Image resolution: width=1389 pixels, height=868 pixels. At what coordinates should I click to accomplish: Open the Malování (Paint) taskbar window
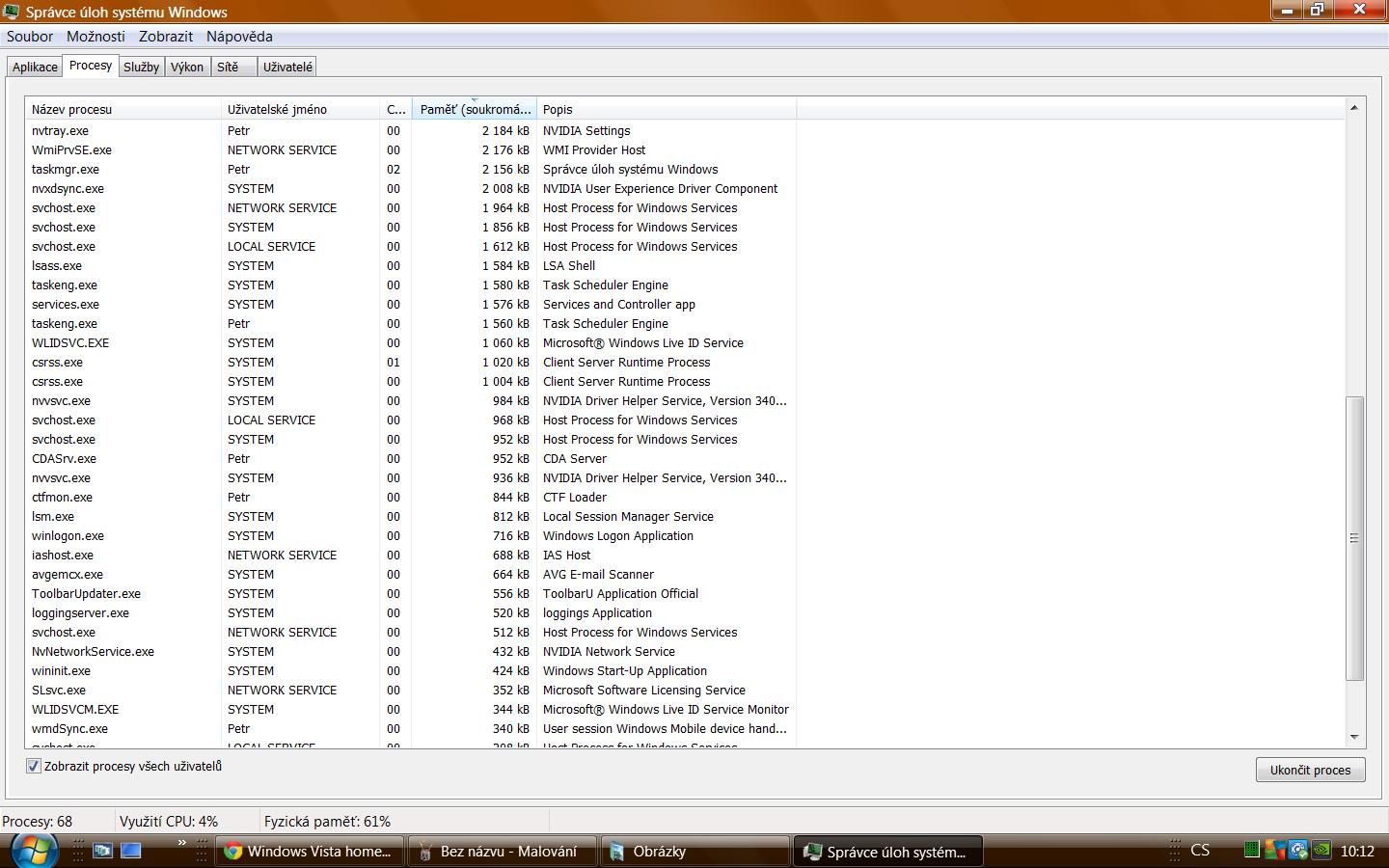point(501,851)
